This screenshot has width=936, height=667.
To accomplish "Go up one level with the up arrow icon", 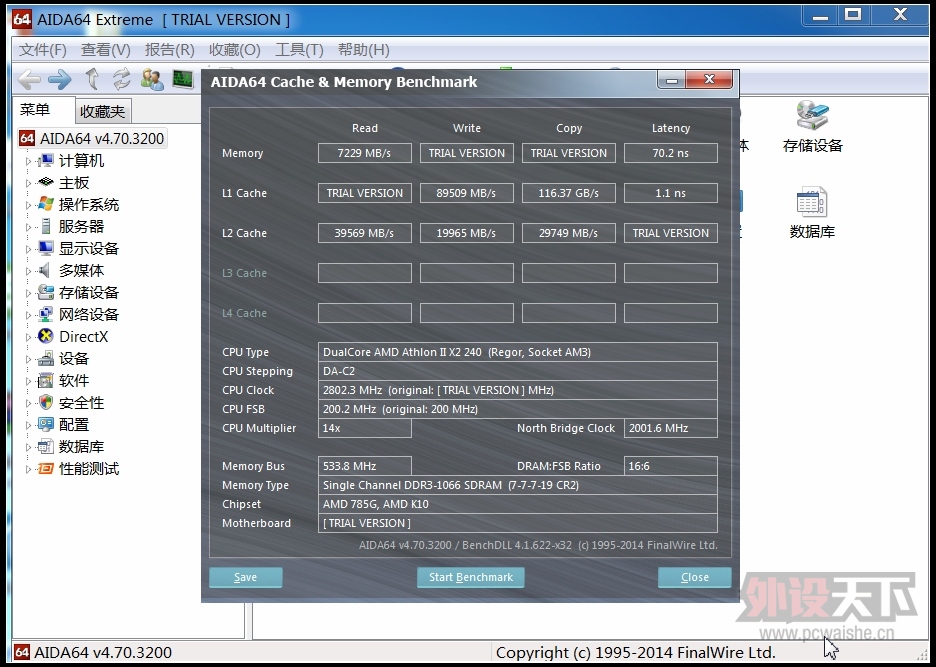I will coord(92,78).
